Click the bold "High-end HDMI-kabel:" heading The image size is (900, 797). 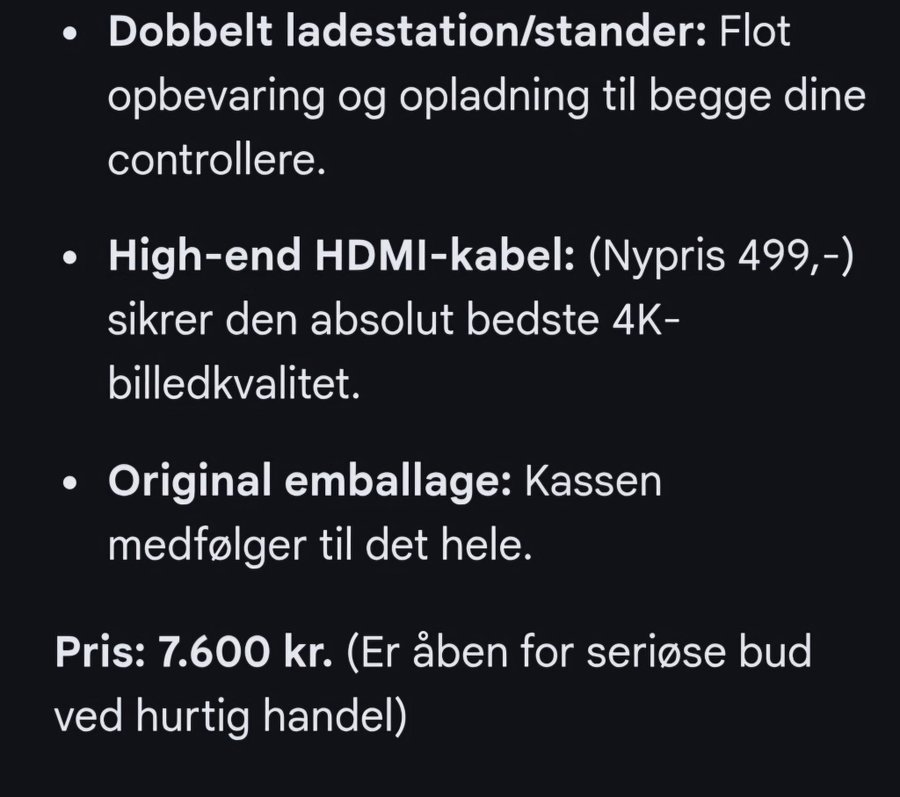pos(341,259)
